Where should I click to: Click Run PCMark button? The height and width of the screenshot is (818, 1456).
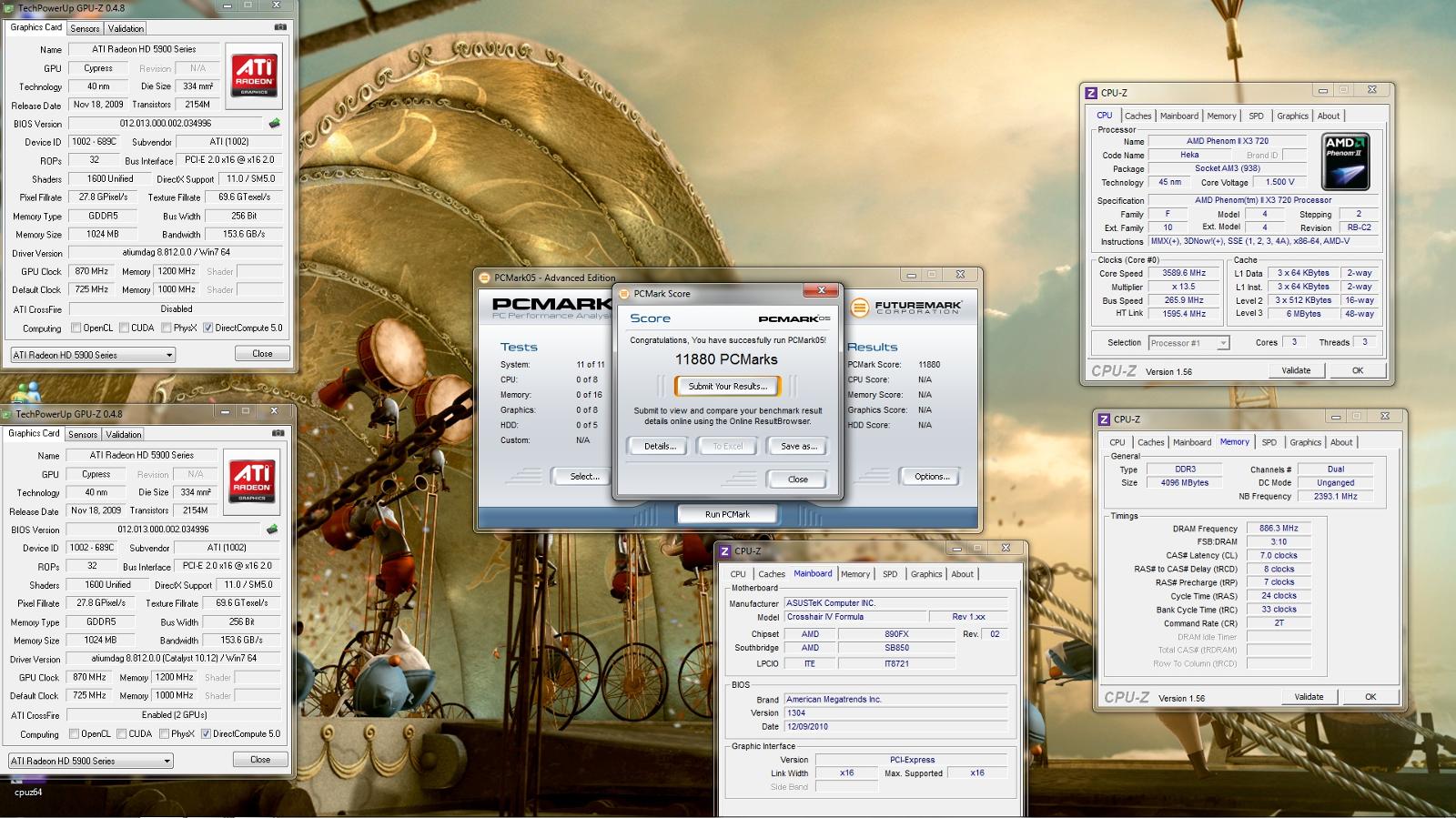click(727, 514)
